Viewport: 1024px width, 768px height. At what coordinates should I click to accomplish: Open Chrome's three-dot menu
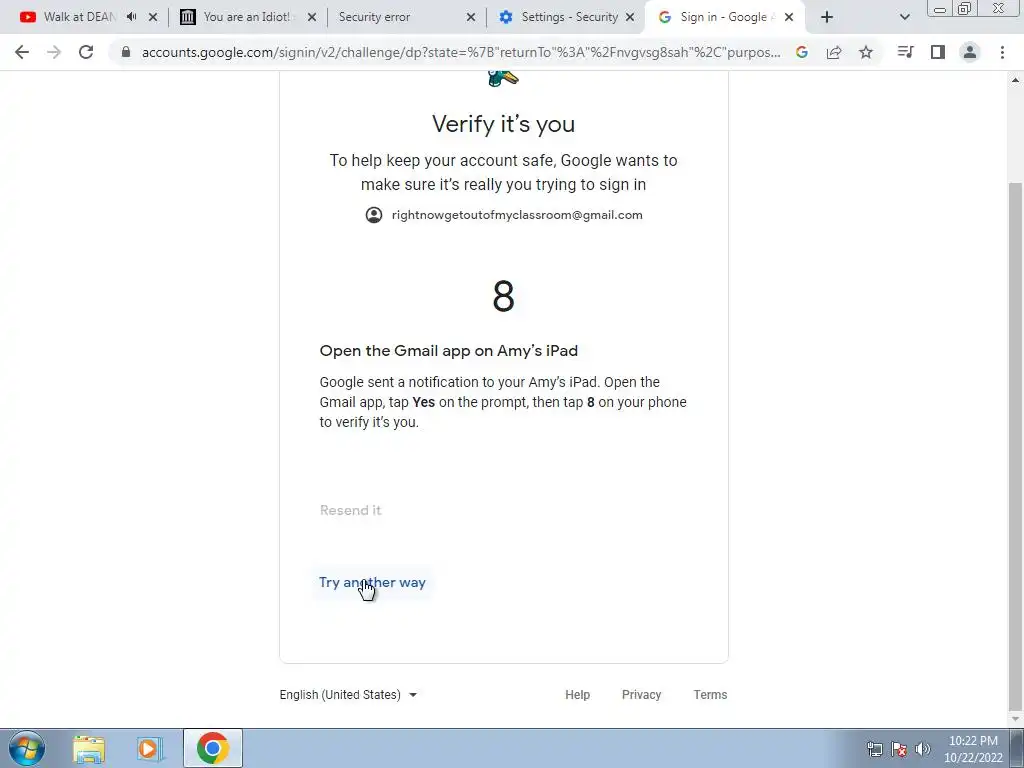[1002, 52]
